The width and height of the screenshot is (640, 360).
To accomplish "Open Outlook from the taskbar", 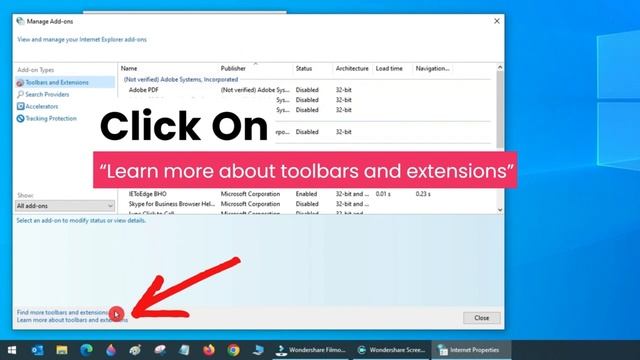I will pos(37,350).
